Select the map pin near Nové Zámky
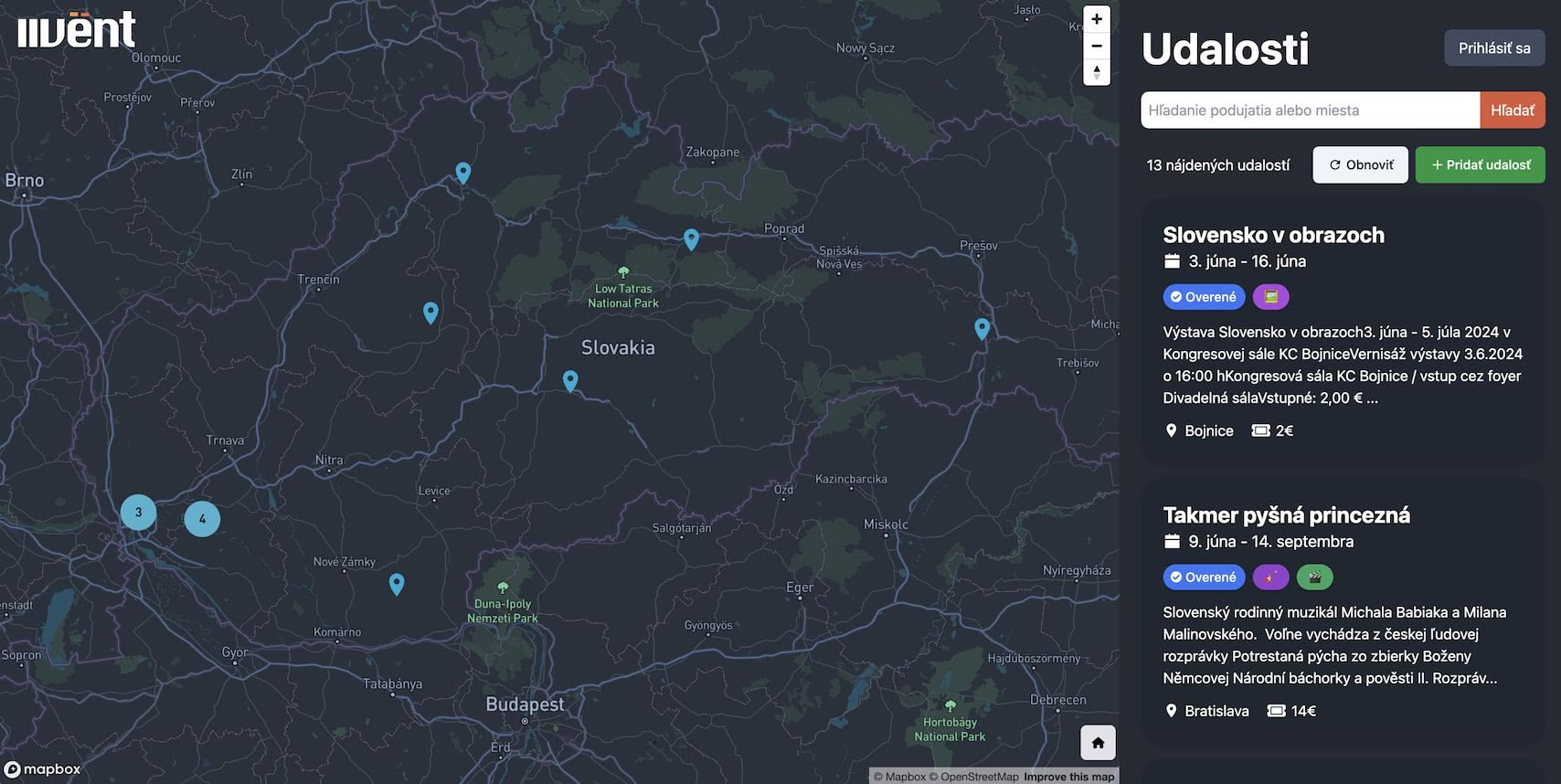Screen dimensions: 1561x784 pyautogui.click(x=397, y=583)
